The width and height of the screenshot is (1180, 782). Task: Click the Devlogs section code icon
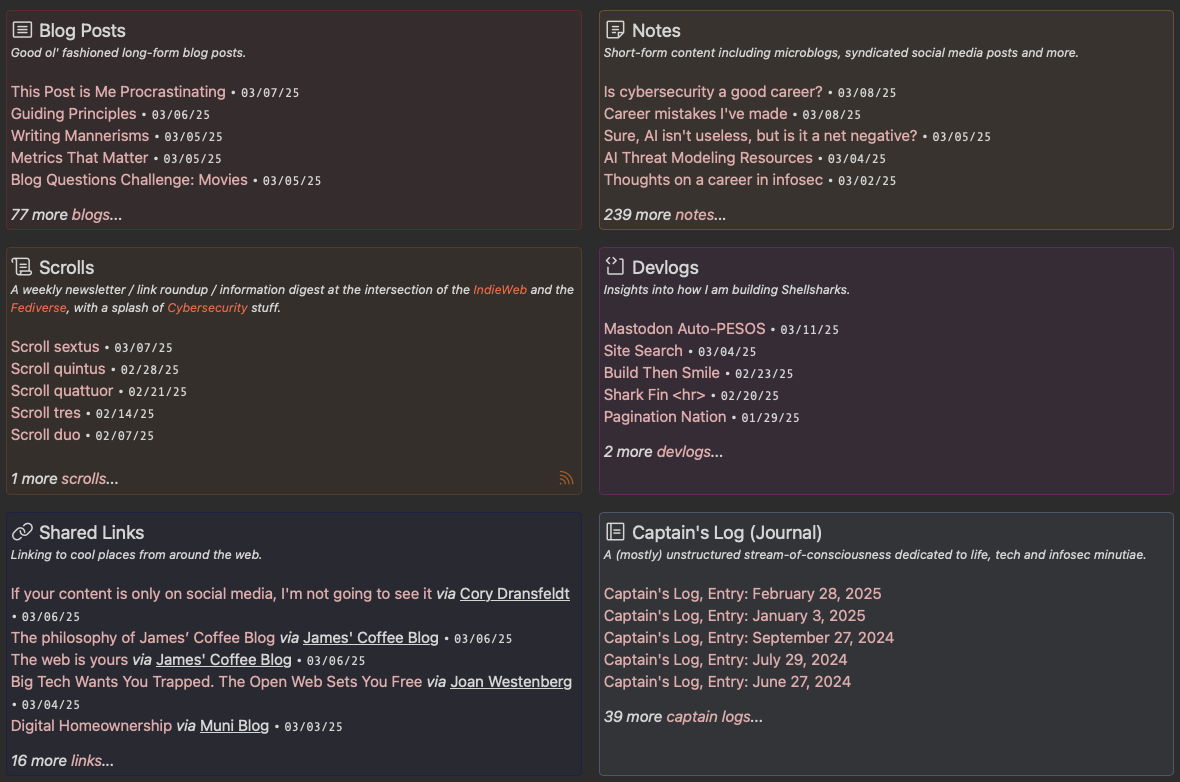point(615,266)
